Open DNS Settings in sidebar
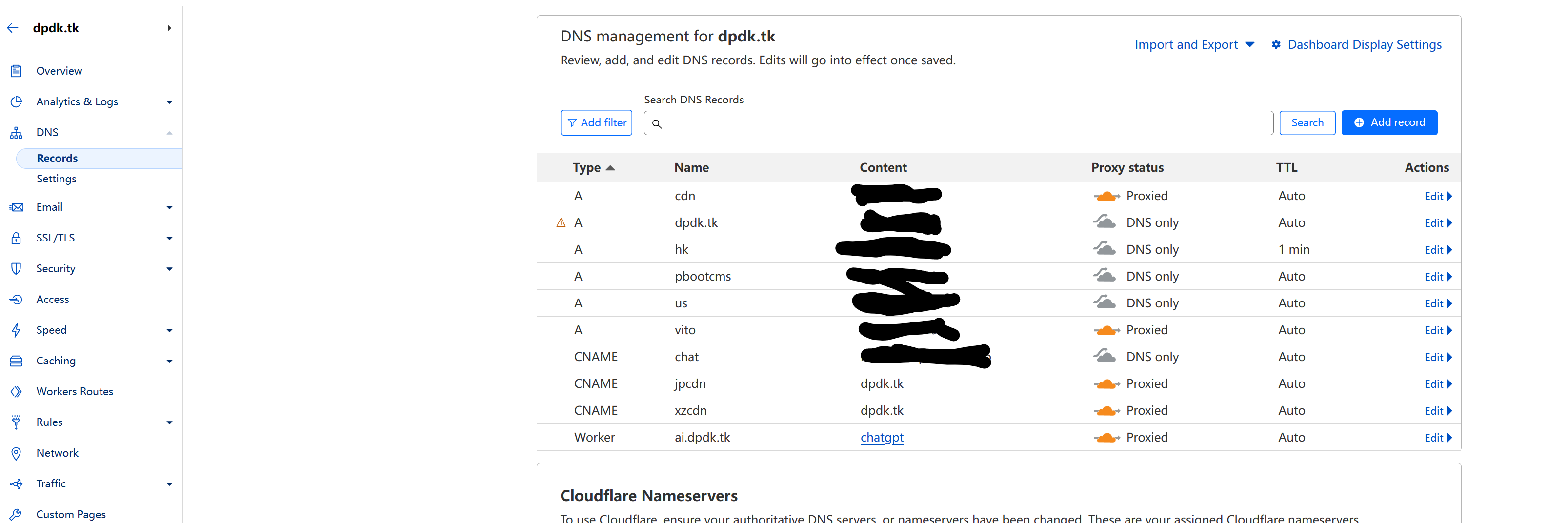The height and width of the screenshot is (523, 1568). click(57, 179)
